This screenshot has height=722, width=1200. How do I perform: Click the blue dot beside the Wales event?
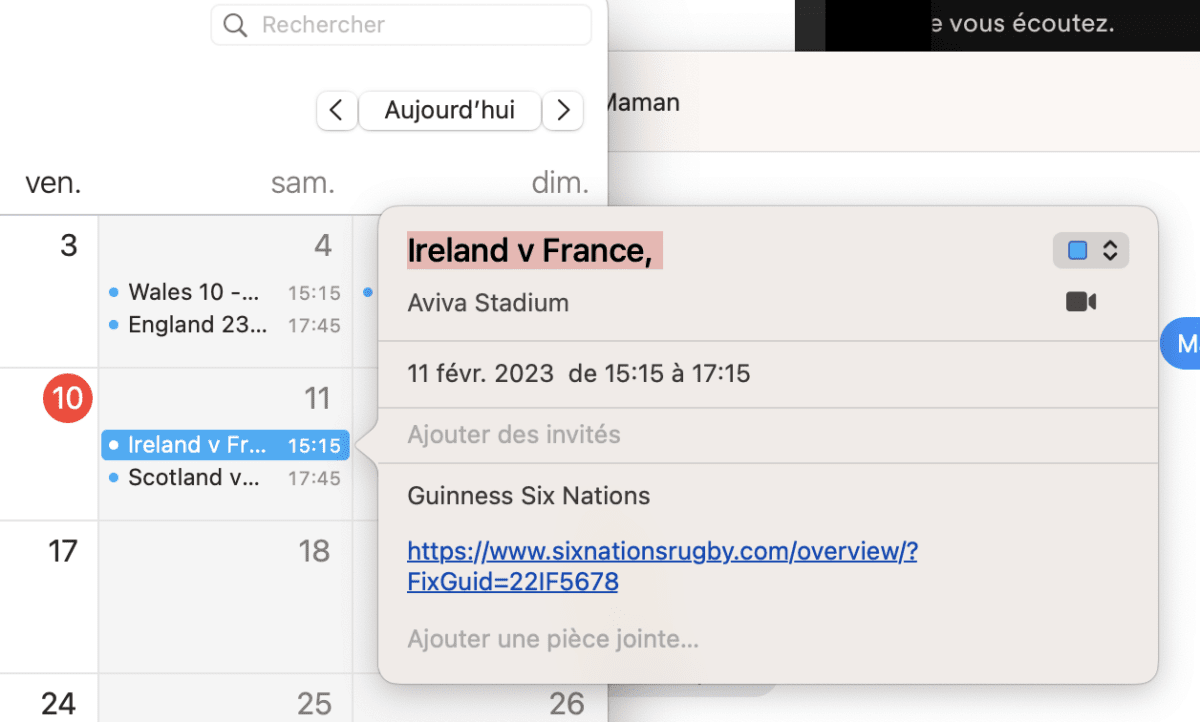[114, 292]
